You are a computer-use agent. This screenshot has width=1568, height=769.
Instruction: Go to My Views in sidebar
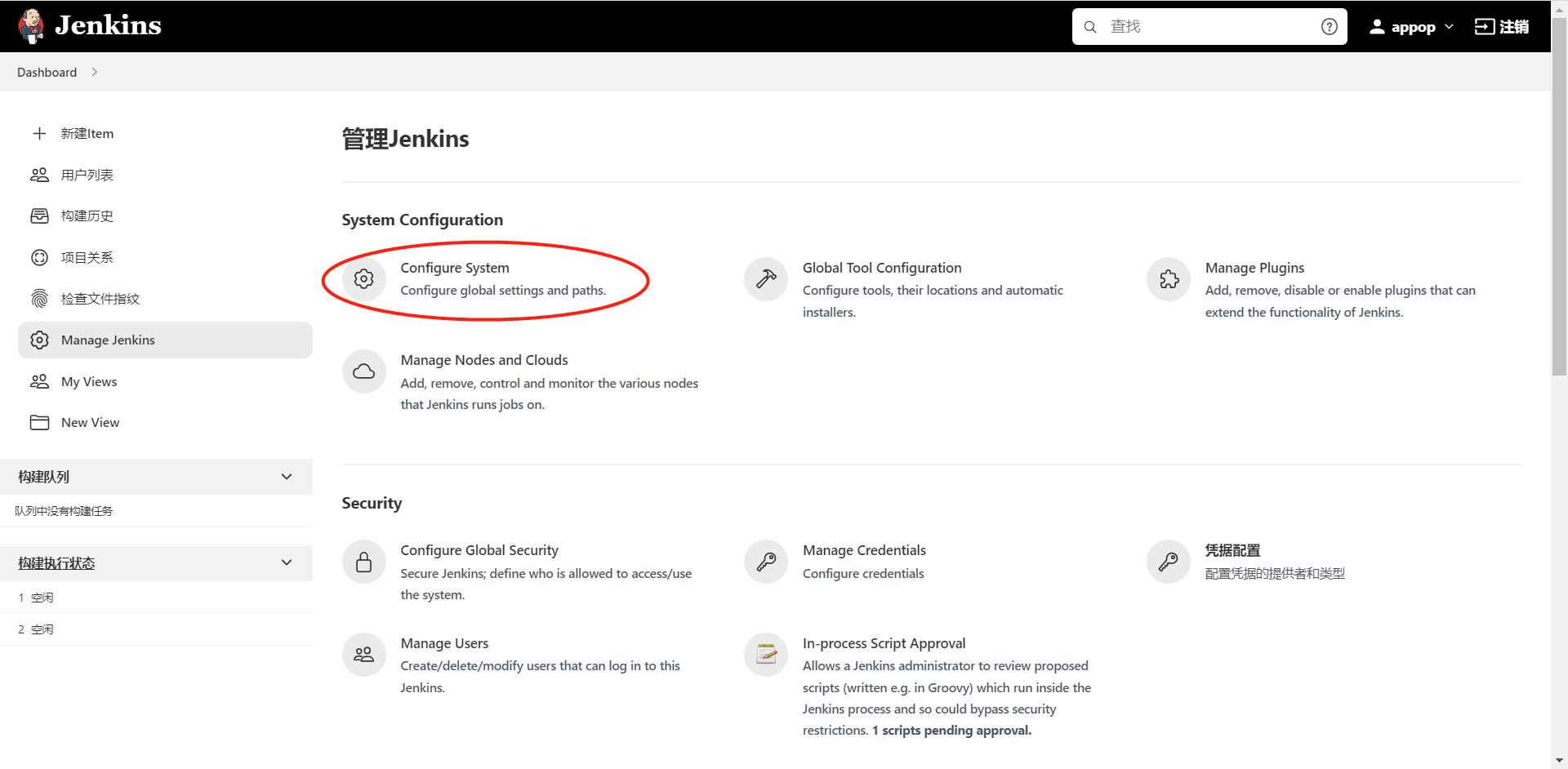[x=88, y=381]
